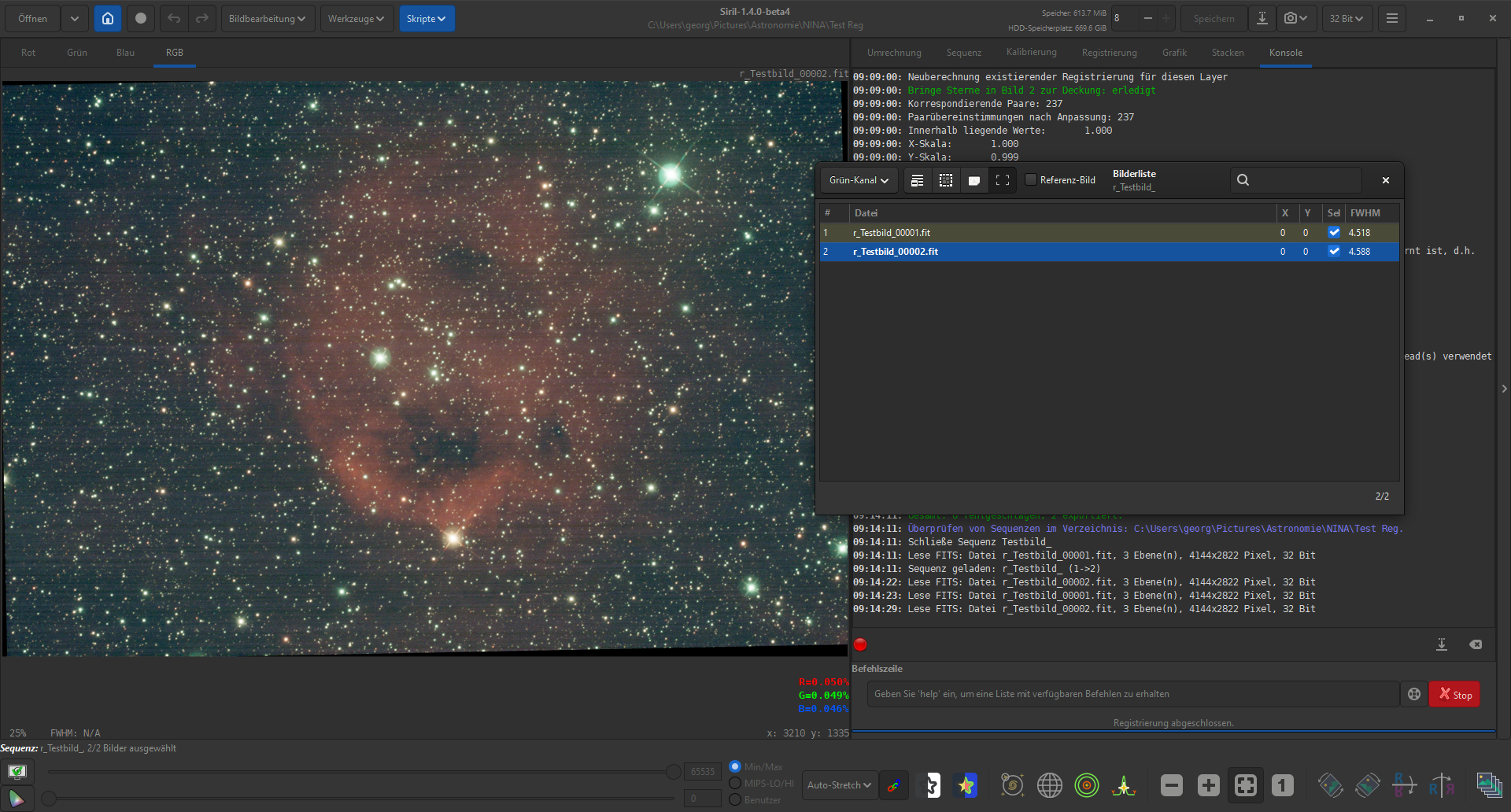Click the home directory icon
1511x812 pixels.
(x=108, y=18)
